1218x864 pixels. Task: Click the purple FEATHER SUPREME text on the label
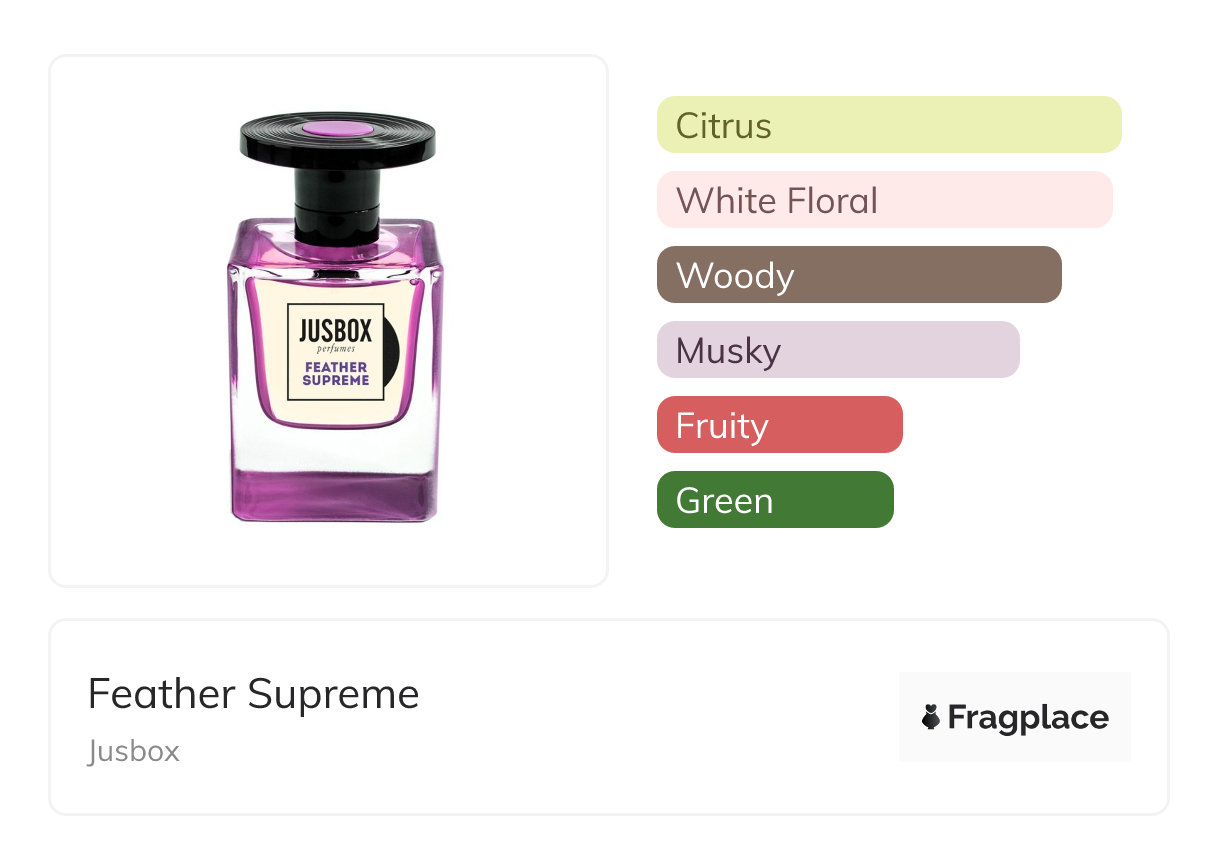[336, 373]
